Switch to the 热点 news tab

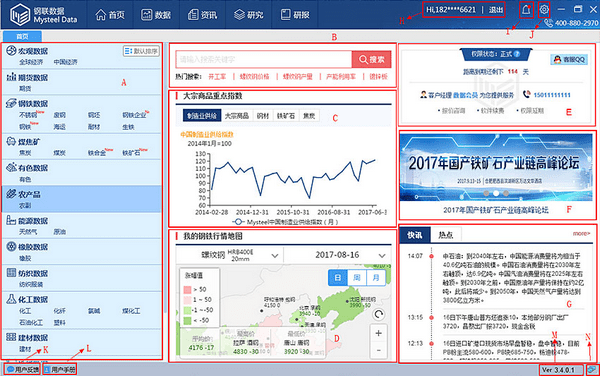pyautogui.click(x=446, y=235)
